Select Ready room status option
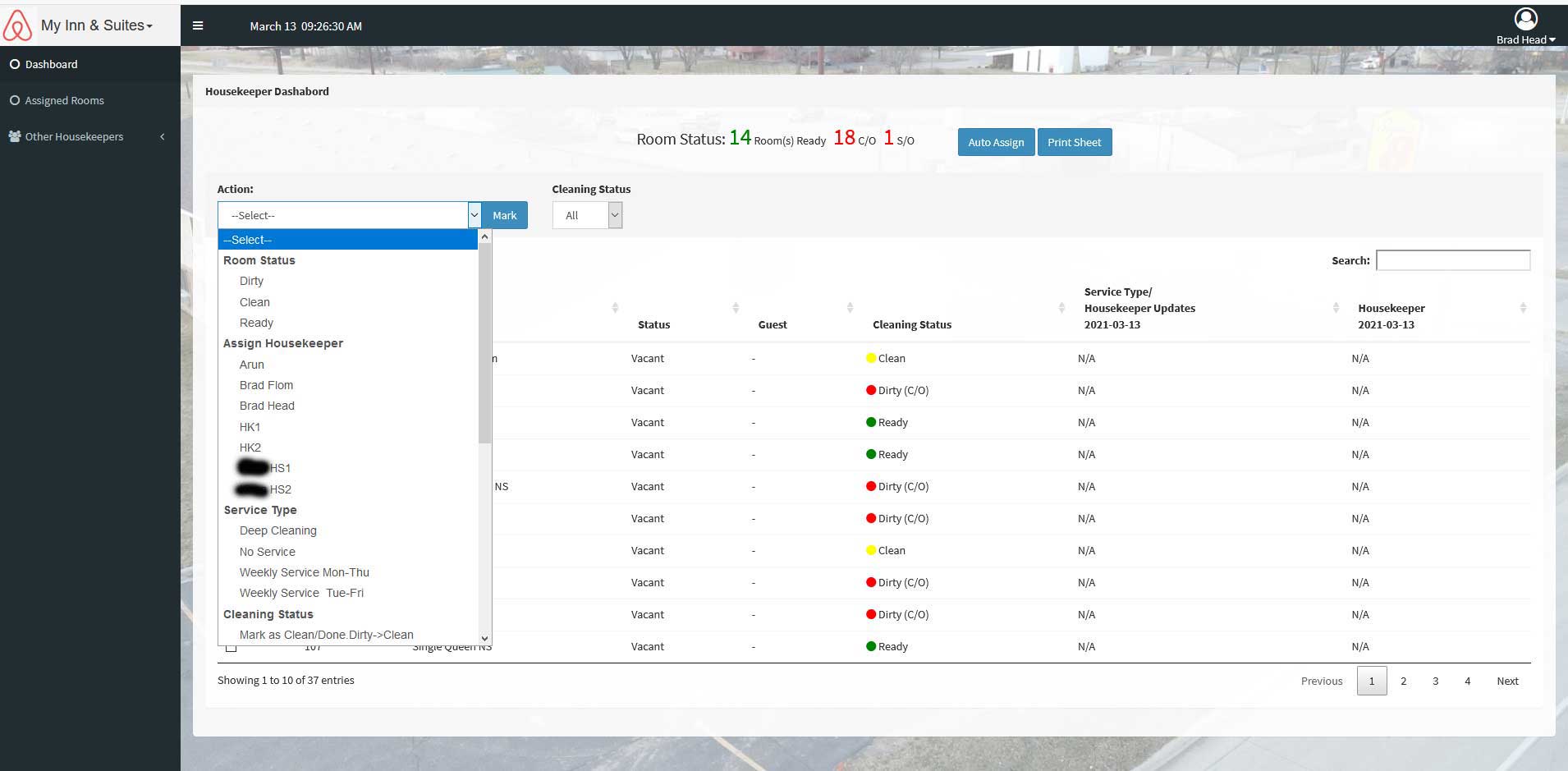This screenshot has height=771, width=1568. pyautogui.click(x=256, y=323)
